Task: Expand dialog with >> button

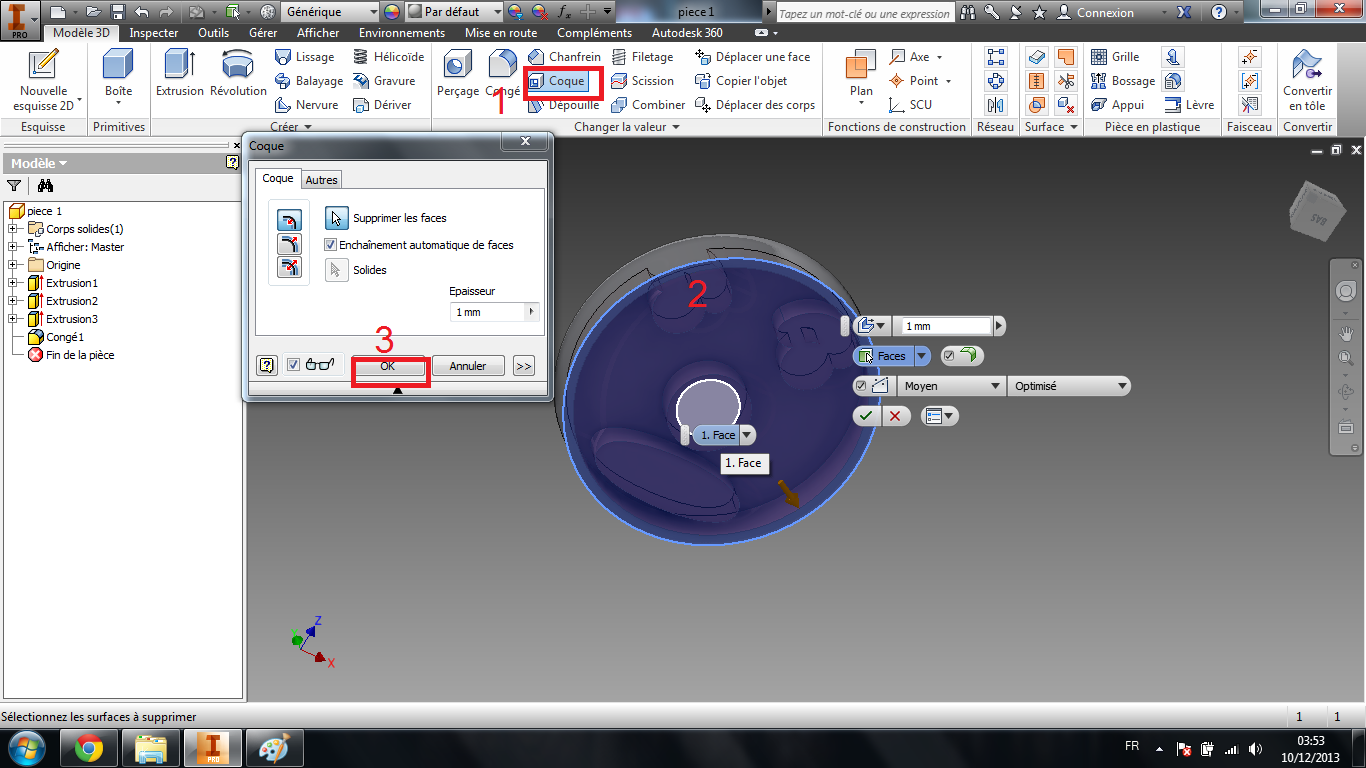Action: coord(524,366)
